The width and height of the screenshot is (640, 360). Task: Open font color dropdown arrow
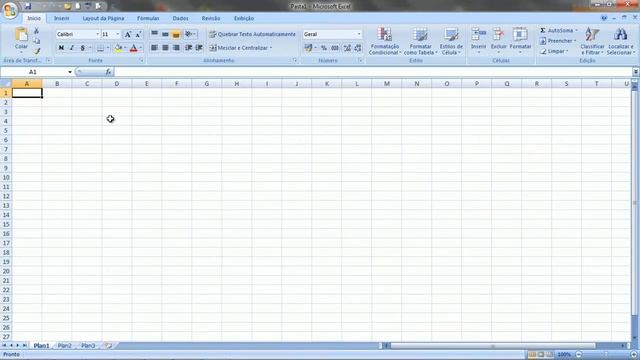point(141,48)
